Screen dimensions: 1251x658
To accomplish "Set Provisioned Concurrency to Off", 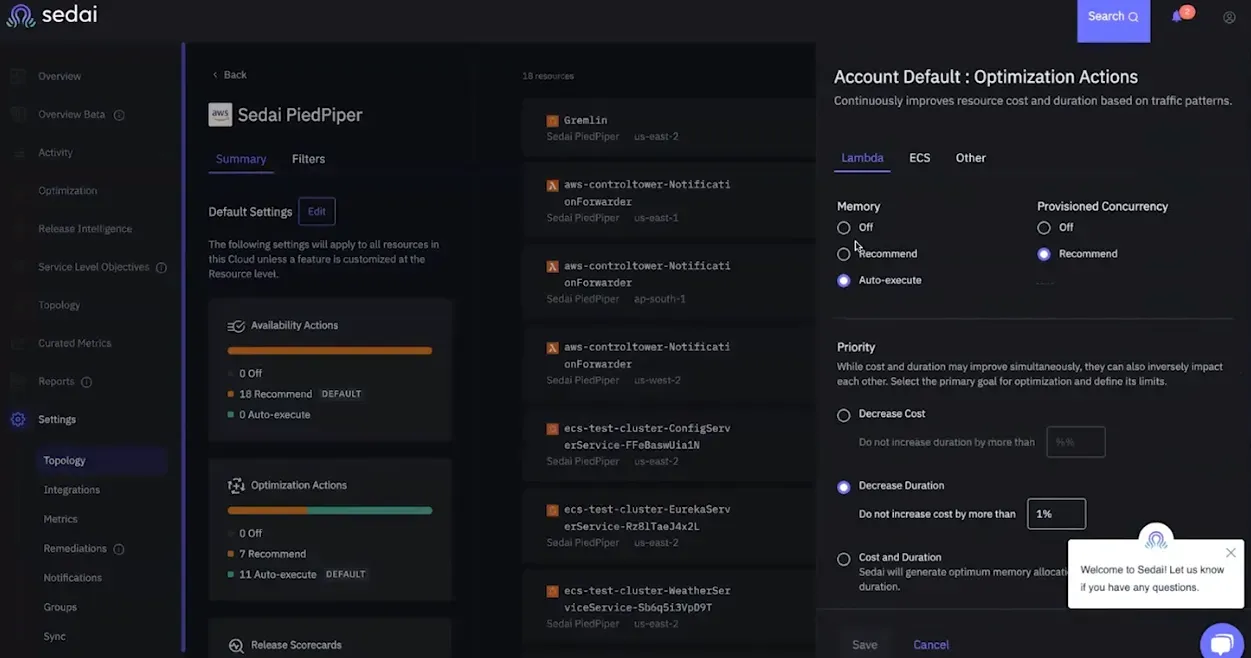I will (1044, 228).
